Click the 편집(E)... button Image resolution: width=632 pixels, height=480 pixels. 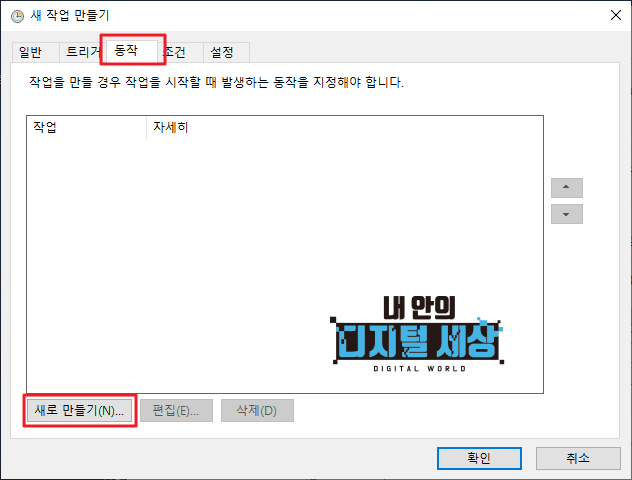(x=176, y=411)
